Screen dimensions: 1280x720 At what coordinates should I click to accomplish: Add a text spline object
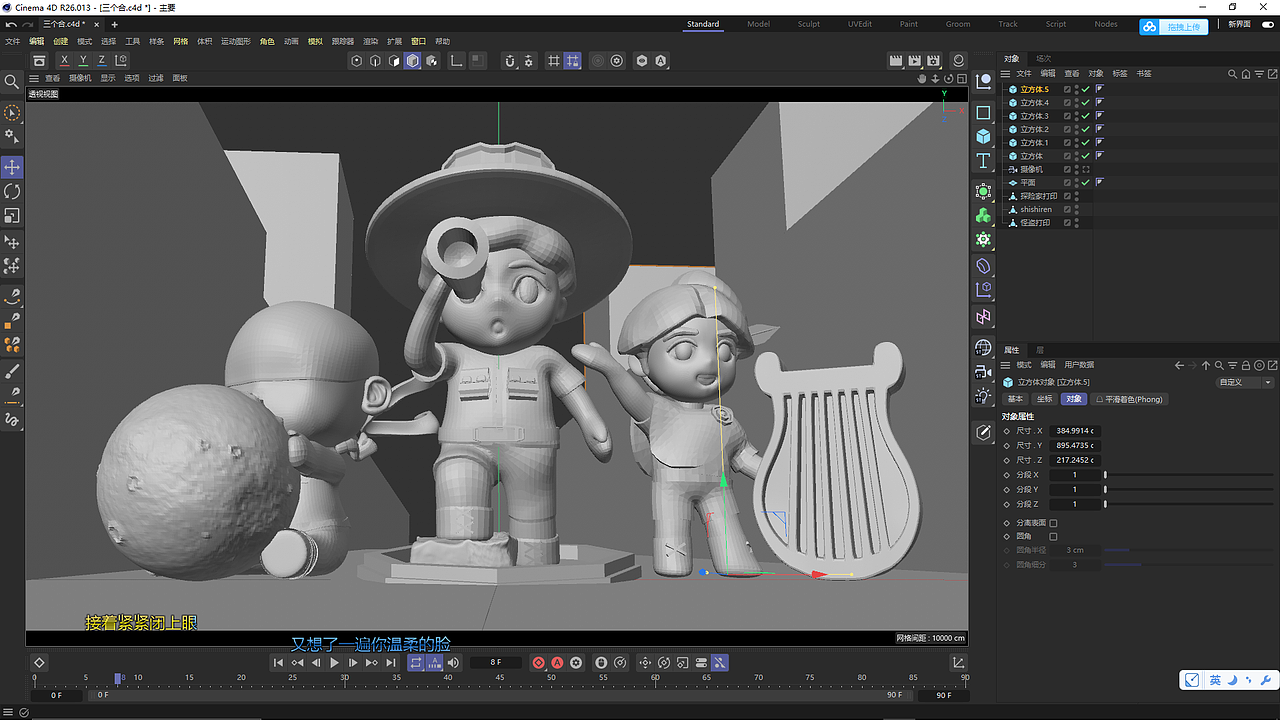[x=983, y=161]
